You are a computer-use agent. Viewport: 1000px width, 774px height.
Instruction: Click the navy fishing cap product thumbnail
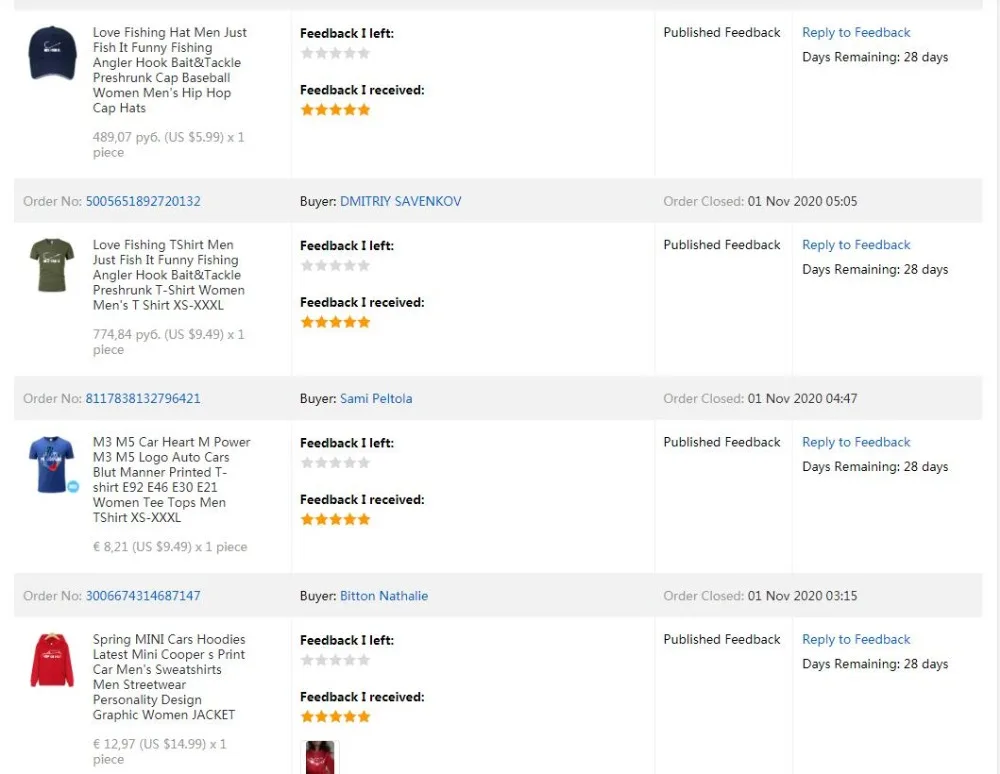[x=52, y=53]
